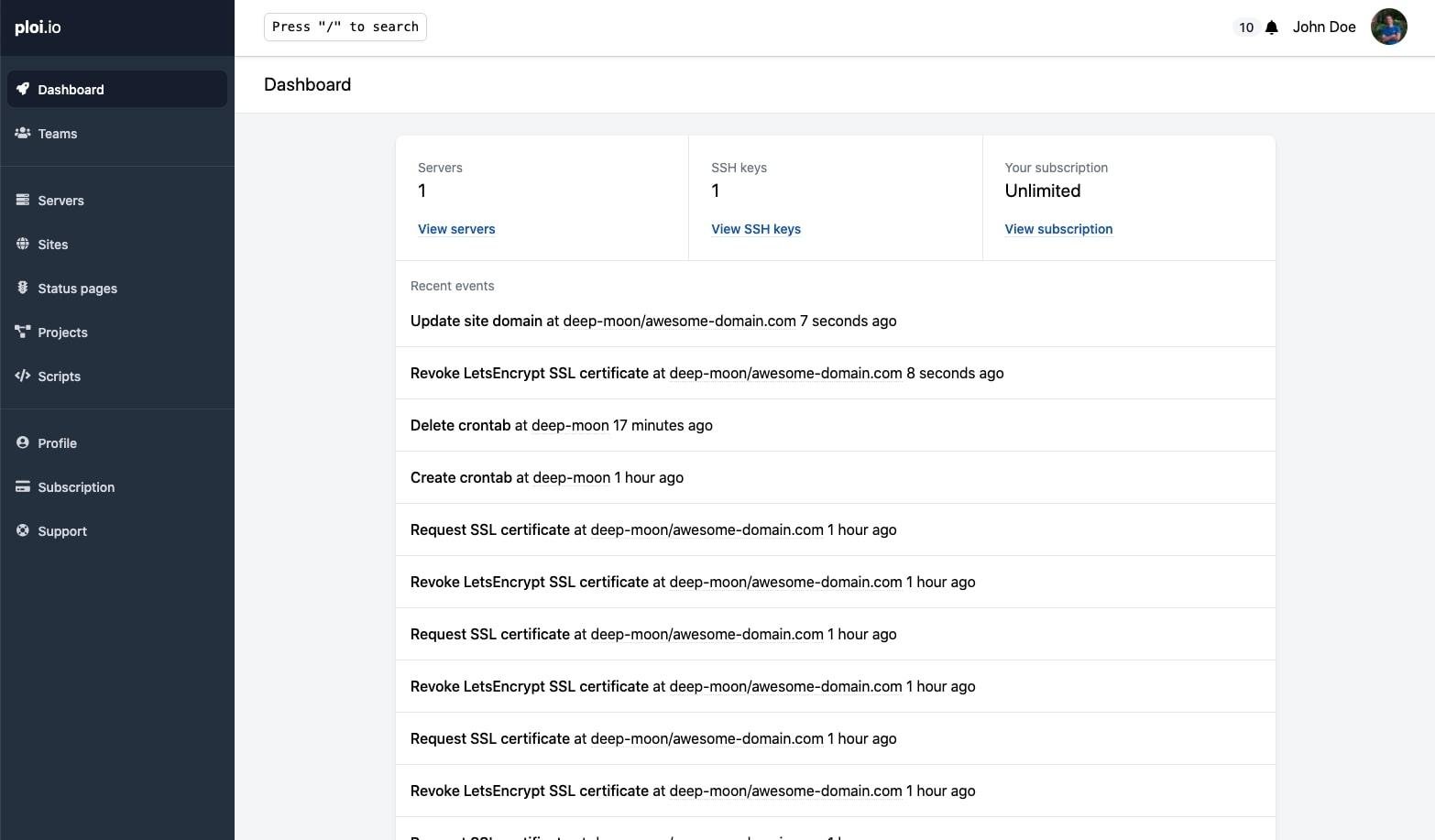This screenshot has height=840, width=1435.
Task: Click the Support lifebuoy icon
Action: (23, 530)
